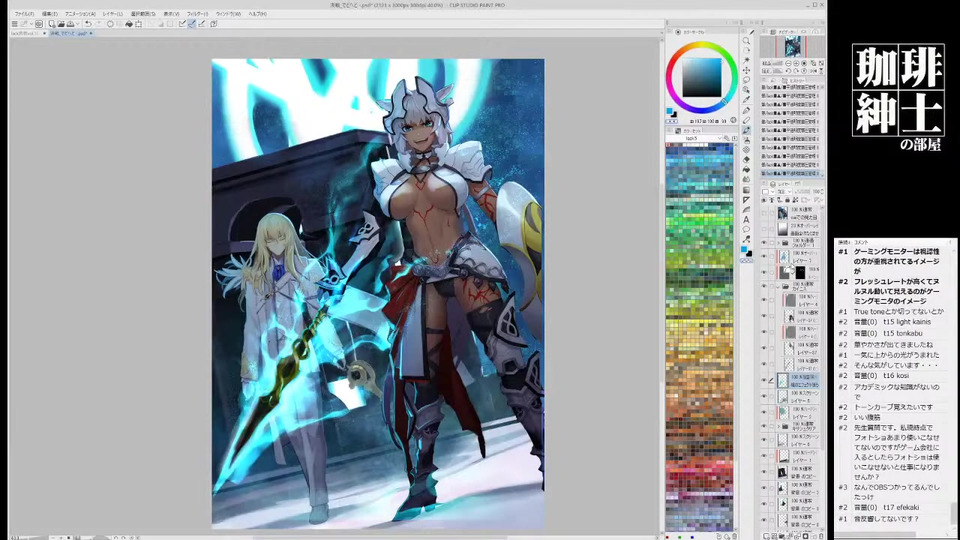Click the Lock layer icon in Layer panel
960x540 pixels.
tap(787, 200)
